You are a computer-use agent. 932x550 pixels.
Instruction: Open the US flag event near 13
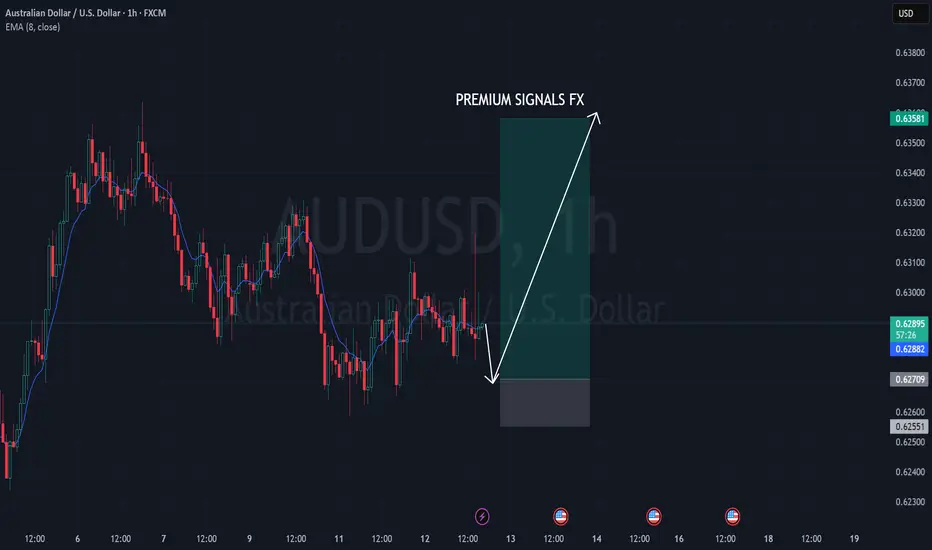coord(560,516)
